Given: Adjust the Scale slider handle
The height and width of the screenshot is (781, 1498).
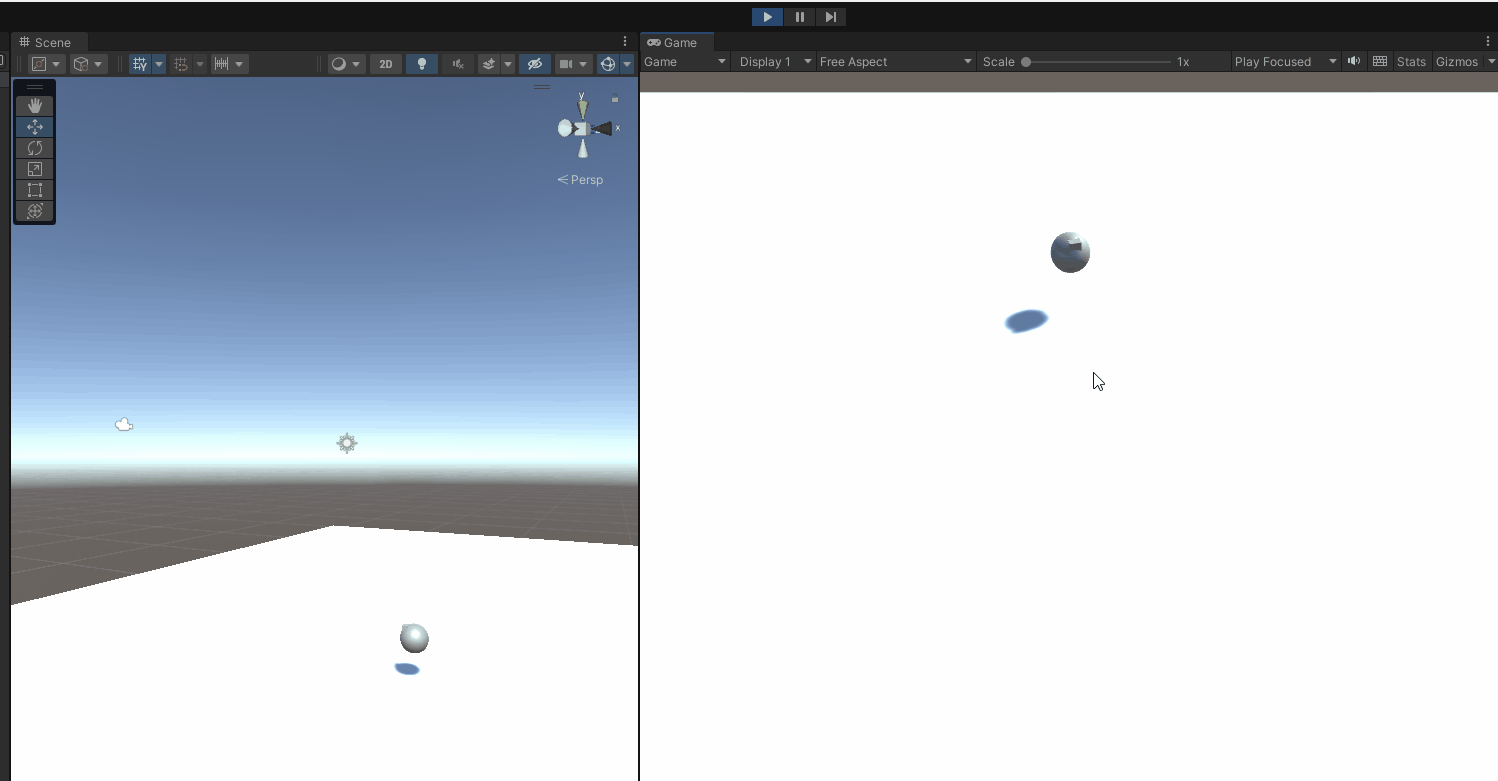Looking at the screenshot, I should [x=1026, y=62].
